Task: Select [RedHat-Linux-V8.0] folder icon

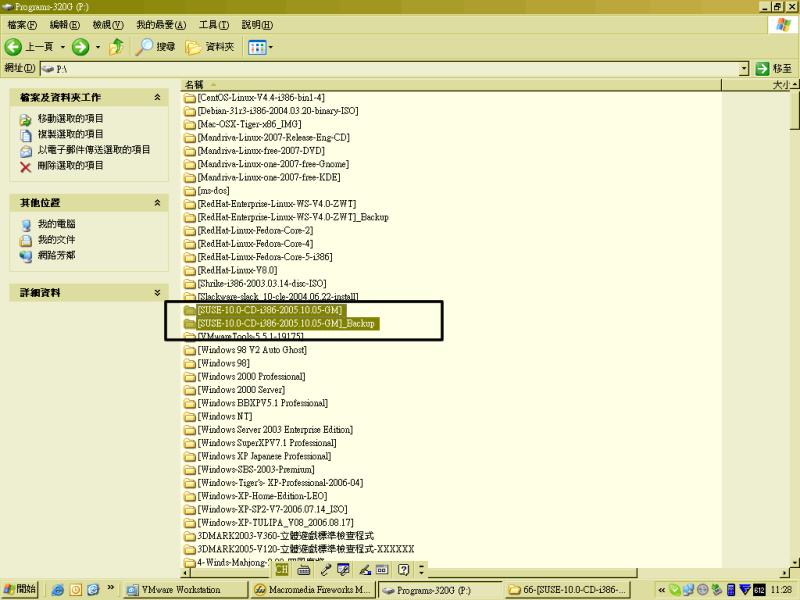Action: (190, 270)
